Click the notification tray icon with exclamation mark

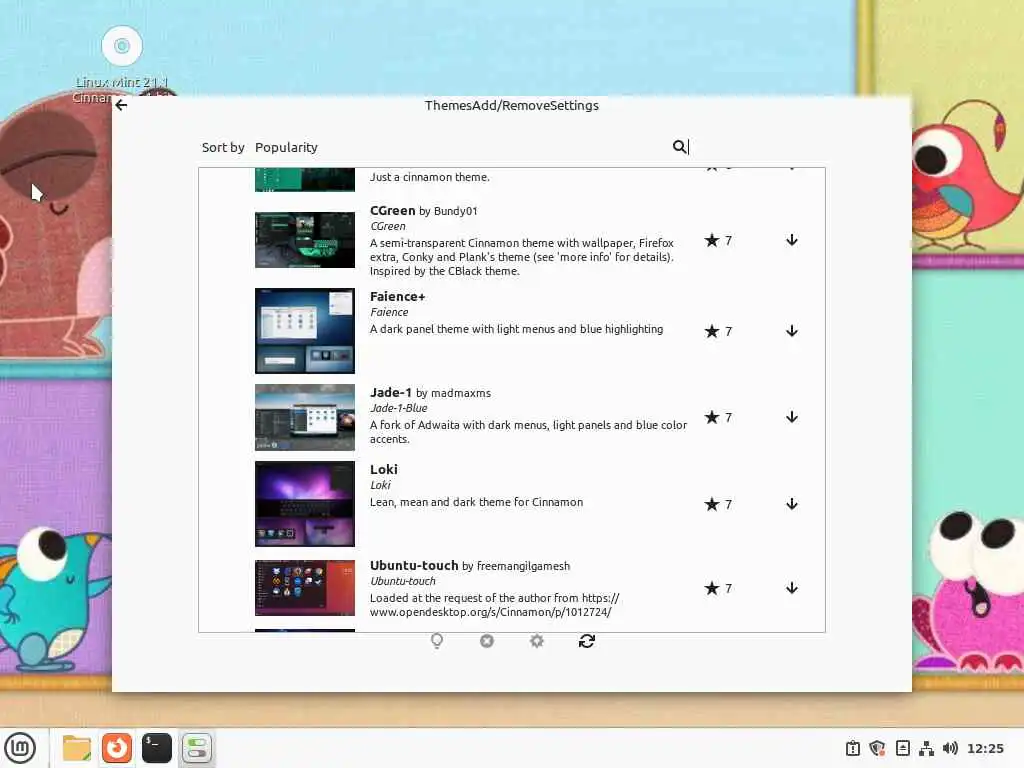[x=852, y=748]
